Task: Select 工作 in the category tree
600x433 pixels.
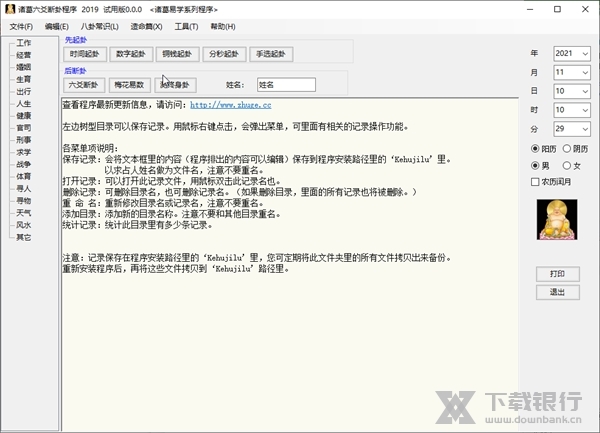Action: pos(24,43)
